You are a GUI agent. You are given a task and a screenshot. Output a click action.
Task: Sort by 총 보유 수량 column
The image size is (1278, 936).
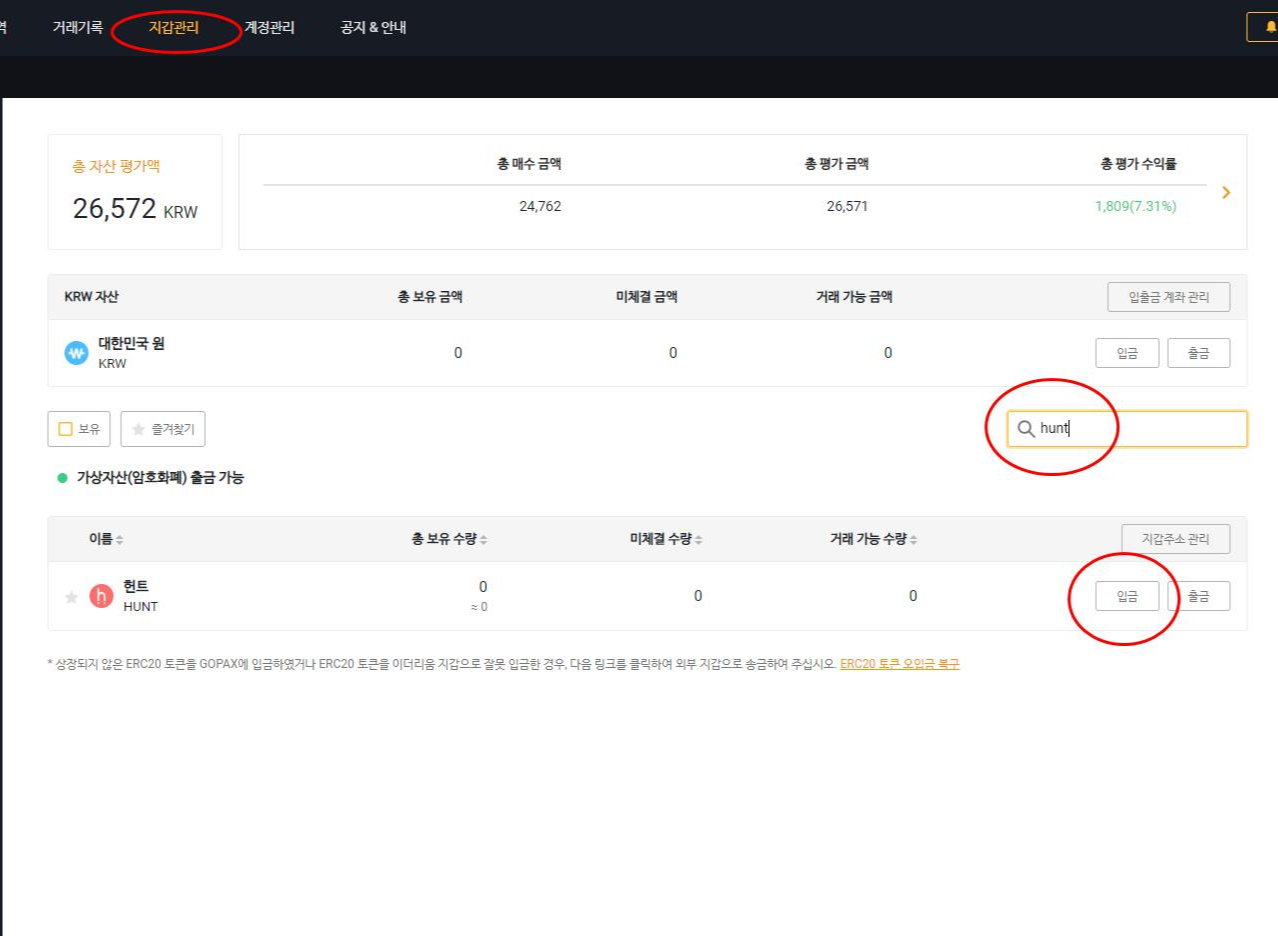pos(449,539)
